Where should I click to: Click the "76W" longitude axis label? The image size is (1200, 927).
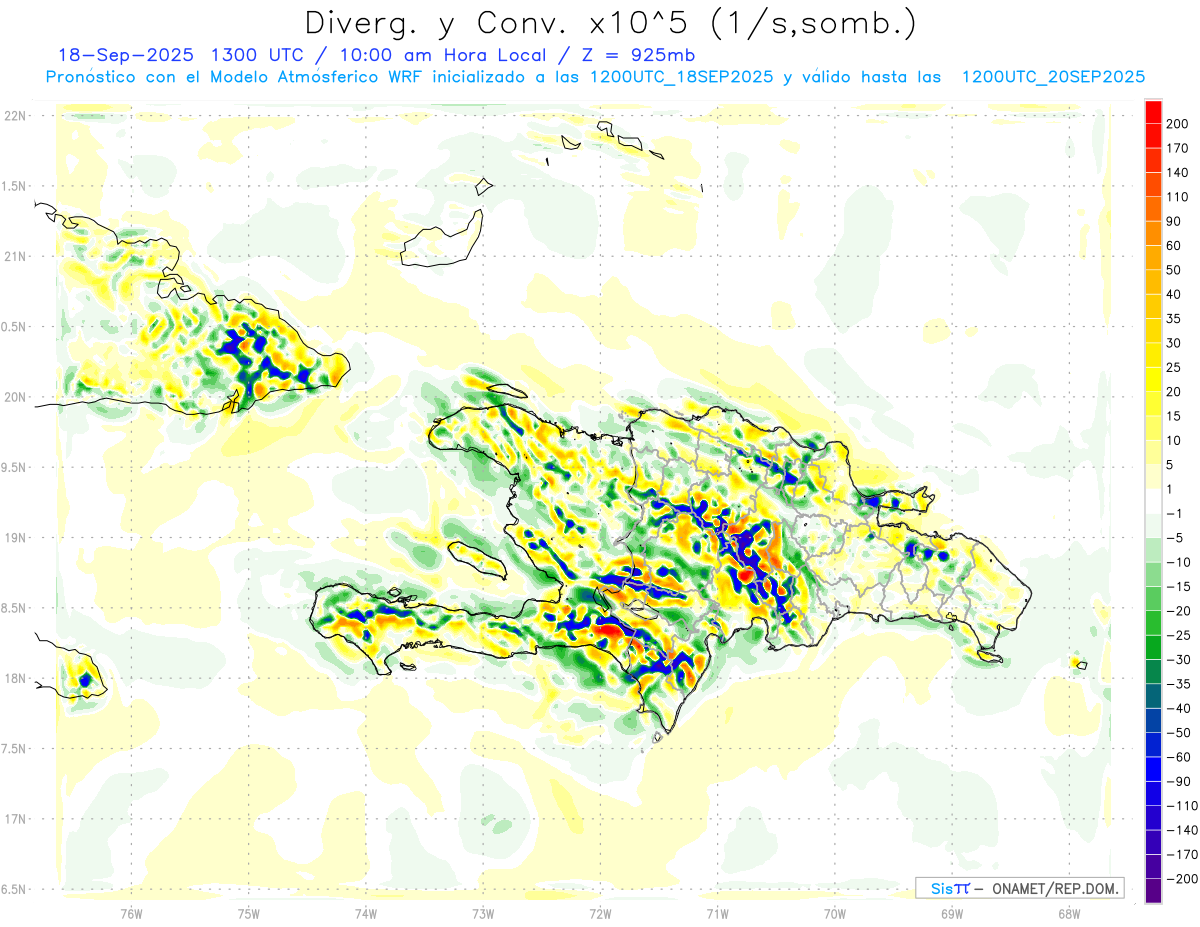pyautogui.click(x=131, y=912)
